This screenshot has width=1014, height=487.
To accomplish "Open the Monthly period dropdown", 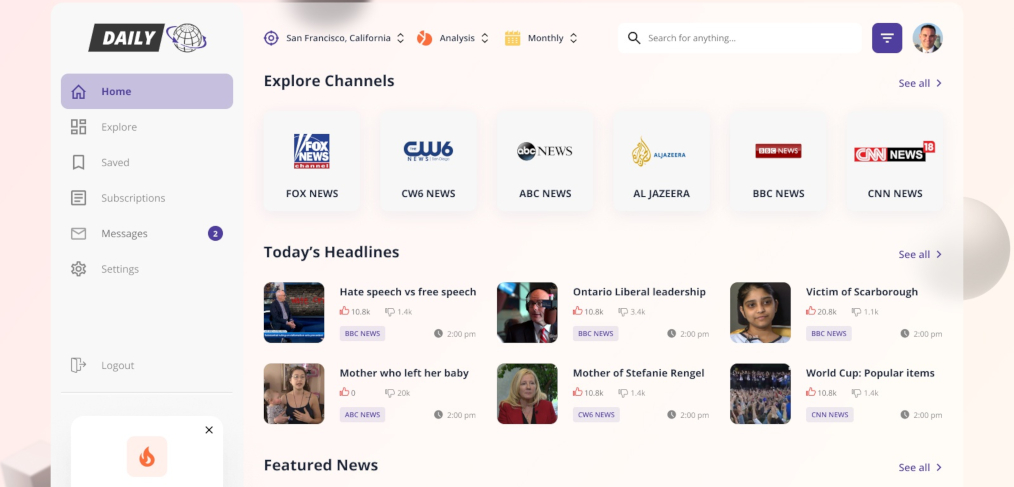I will [x=541, y=38].
